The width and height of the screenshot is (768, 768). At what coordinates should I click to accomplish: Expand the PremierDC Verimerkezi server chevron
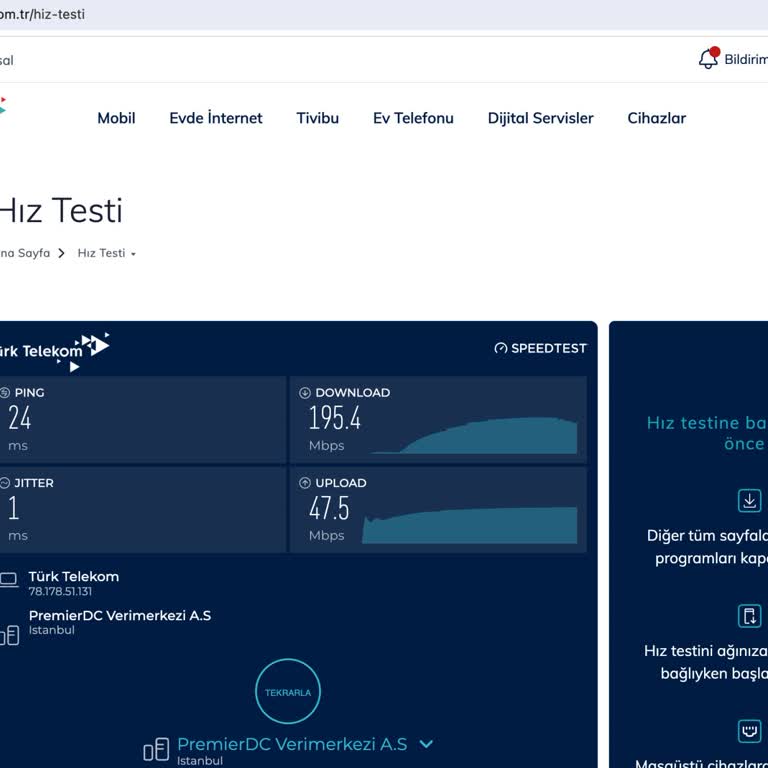[x=426, y=744]
